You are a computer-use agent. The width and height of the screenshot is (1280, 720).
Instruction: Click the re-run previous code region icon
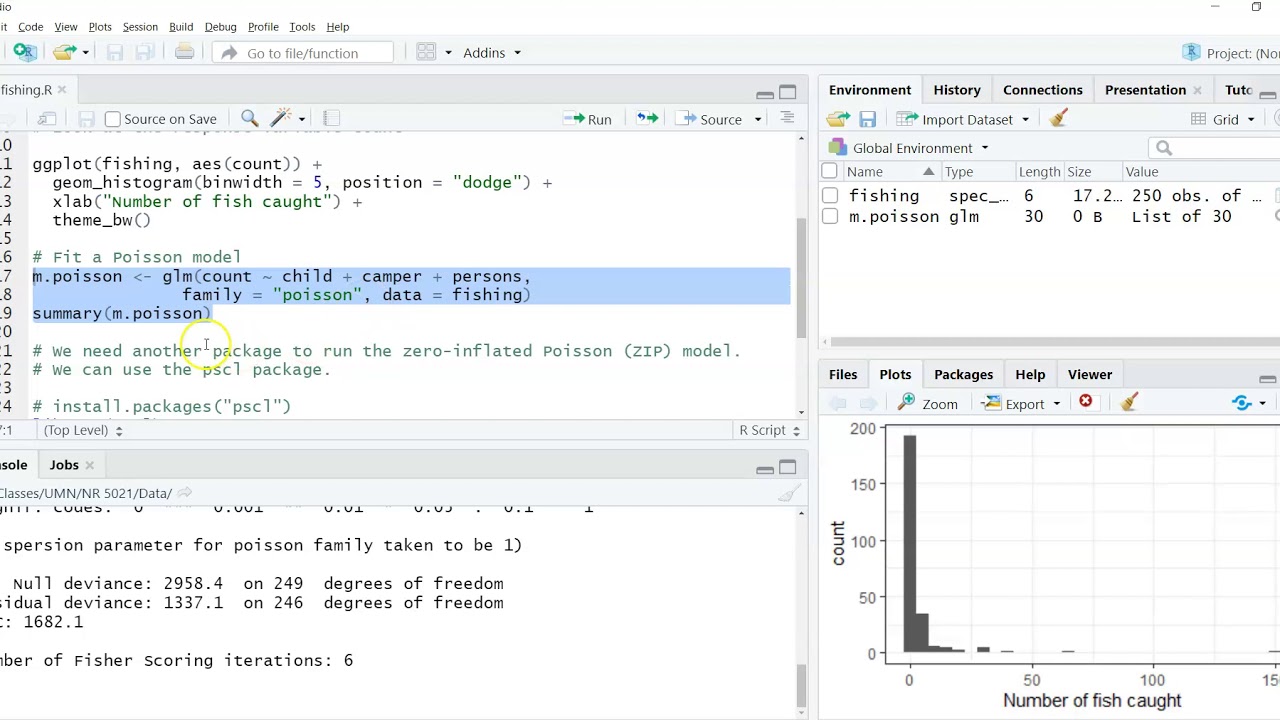tap(648, 119)
